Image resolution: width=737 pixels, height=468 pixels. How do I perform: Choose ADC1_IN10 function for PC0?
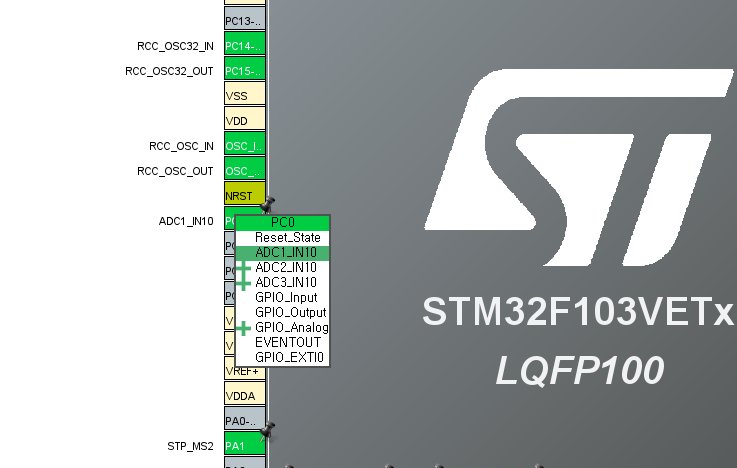pyautogui.click(x=285, y=253)
